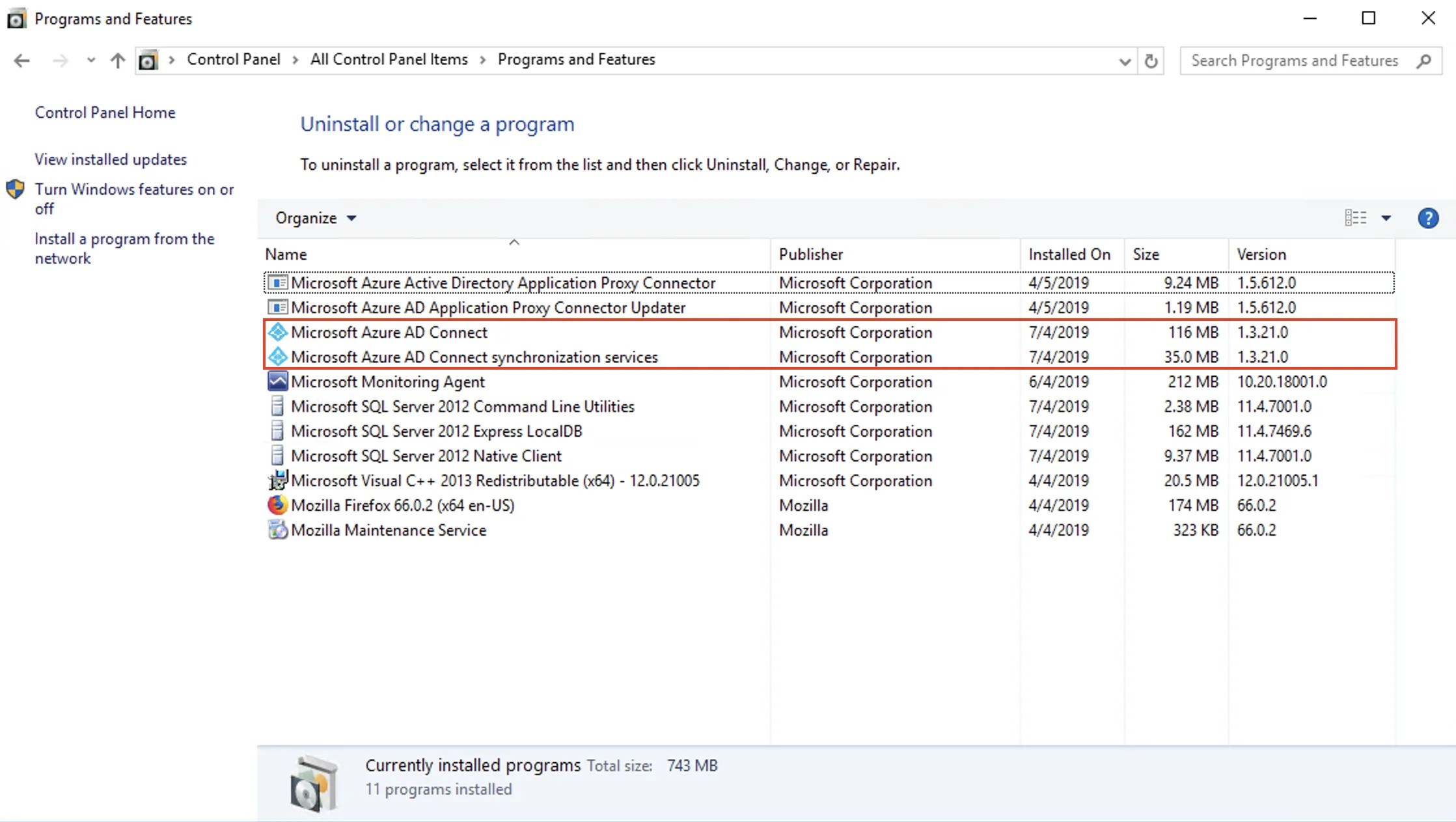Select Microsoft Azure AD Connect synchronization services
The width and height of the screenshot is (1456, 822).
829,357
